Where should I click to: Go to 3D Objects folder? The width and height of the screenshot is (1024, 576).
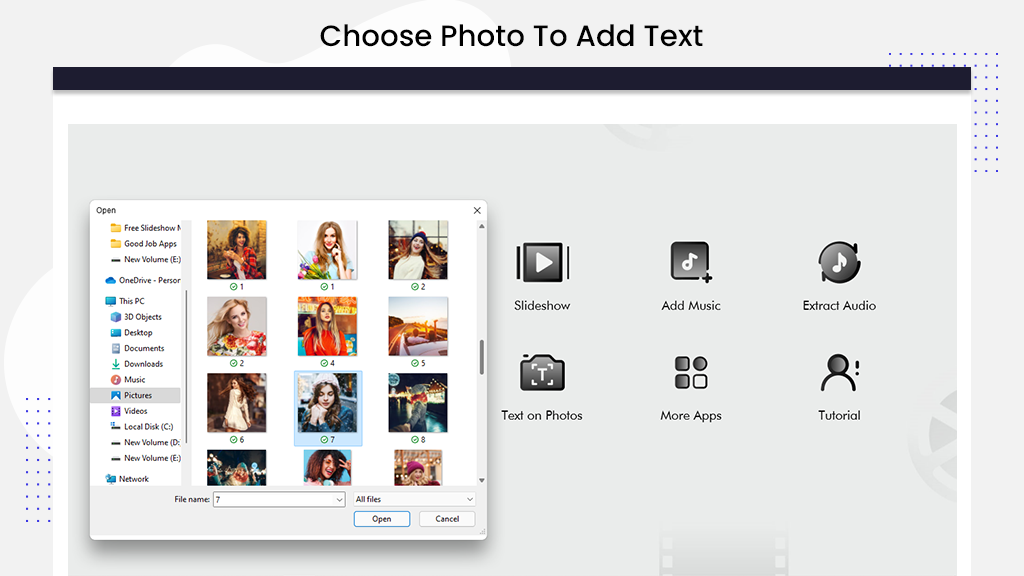tap(136, 317)
